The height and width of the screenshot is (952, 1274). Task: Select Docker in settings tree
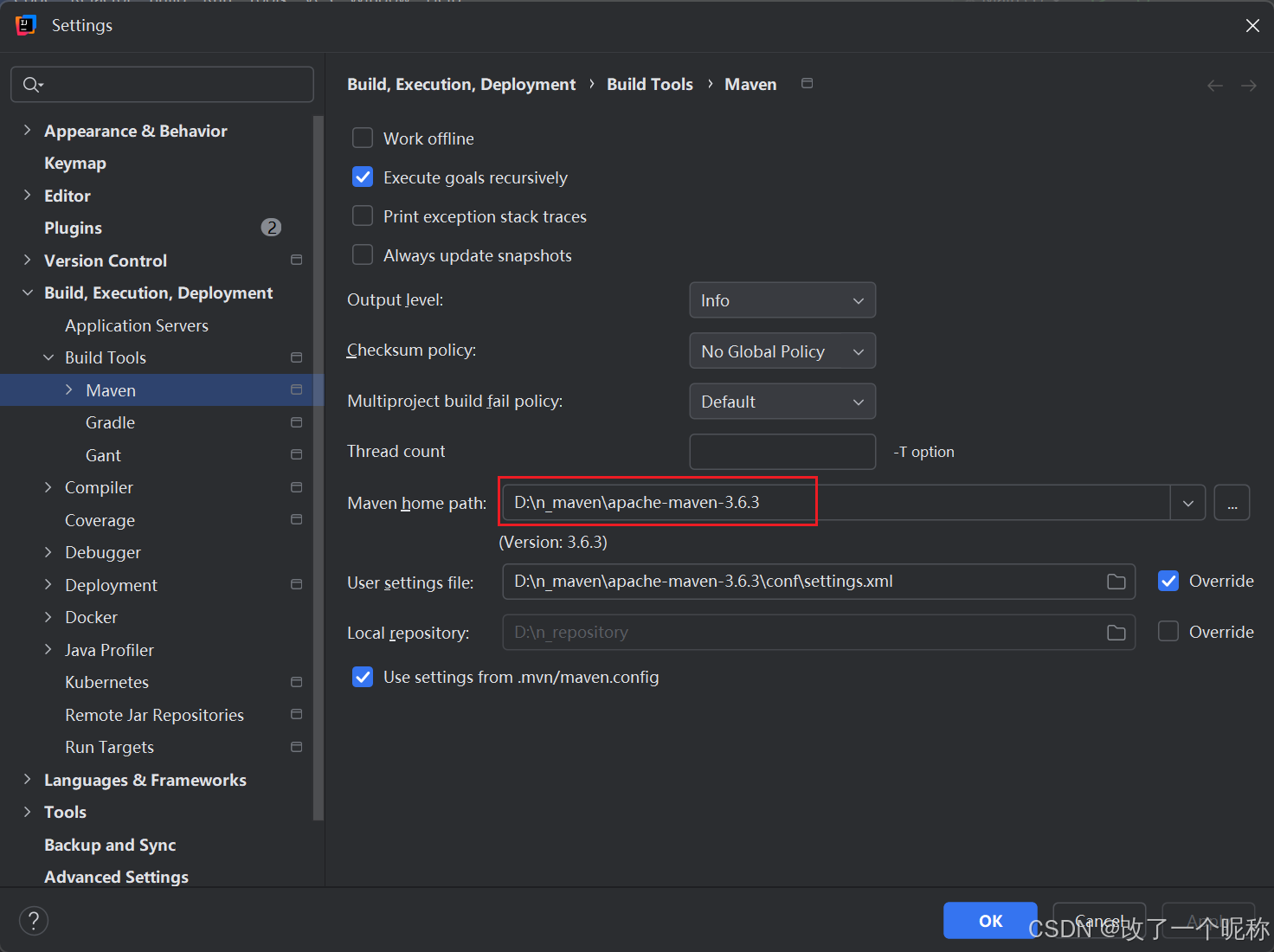pos(91,617)
